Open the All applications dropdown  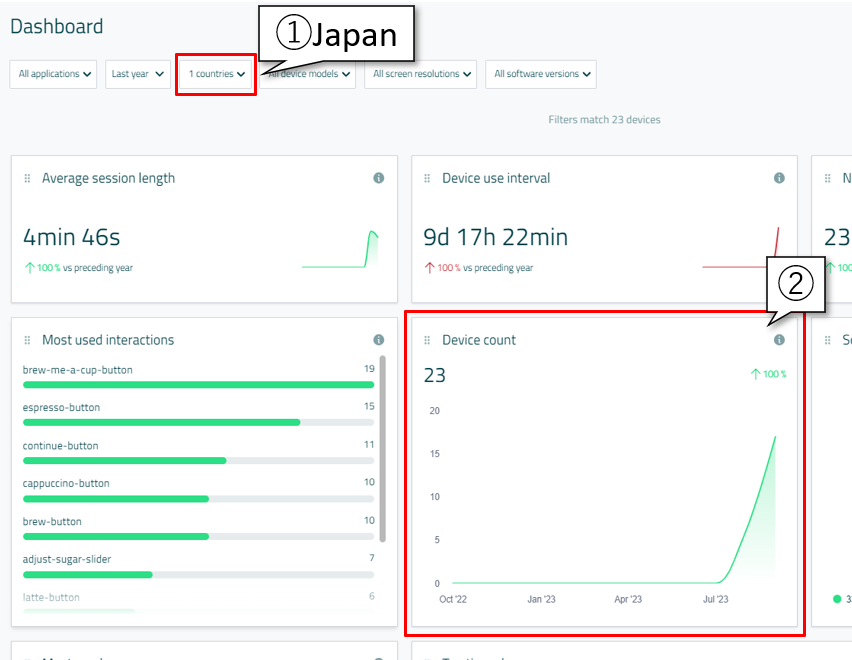coord(55,74)
